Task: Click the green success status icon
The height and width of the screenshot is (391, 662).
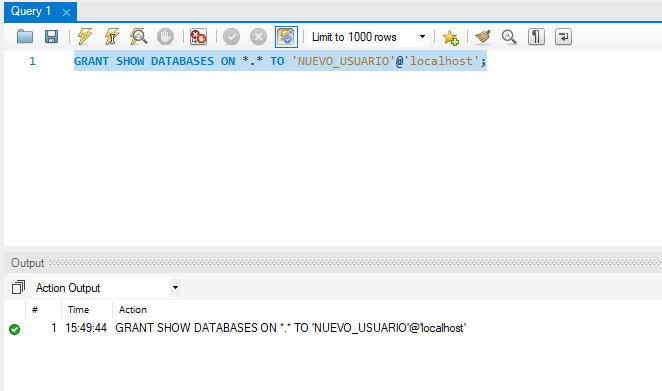Action: 14,329
